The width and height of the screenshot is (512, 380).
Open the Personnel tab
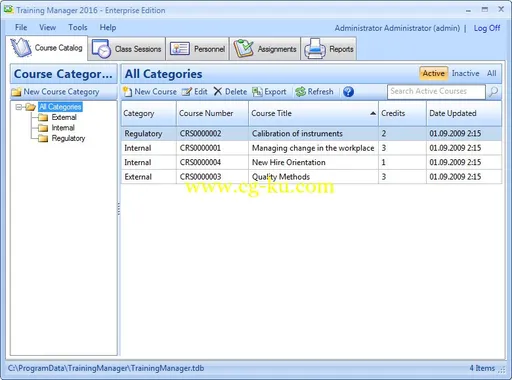point(197,49)
